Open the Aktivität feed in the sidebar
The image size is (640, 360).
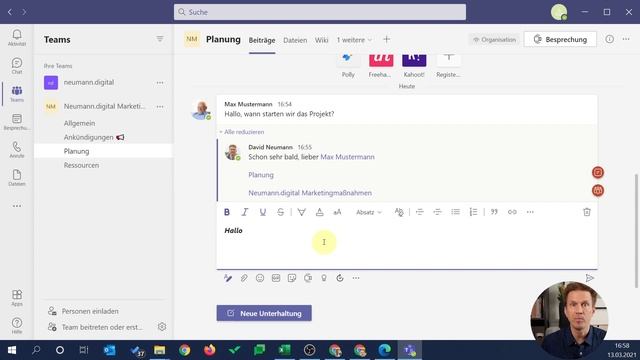tap(17, 38)
